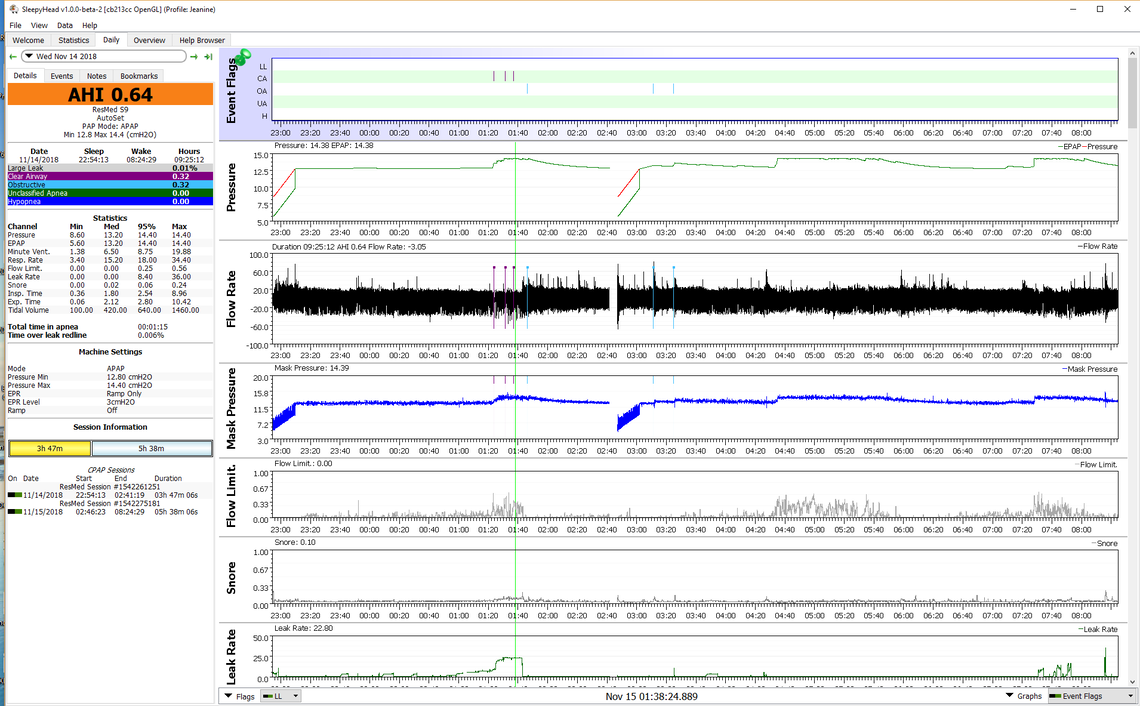This screenshot has width=1140, height=706.
Task: Open the Bookmarks sub-tab
Action: click(x=139, y=76)
